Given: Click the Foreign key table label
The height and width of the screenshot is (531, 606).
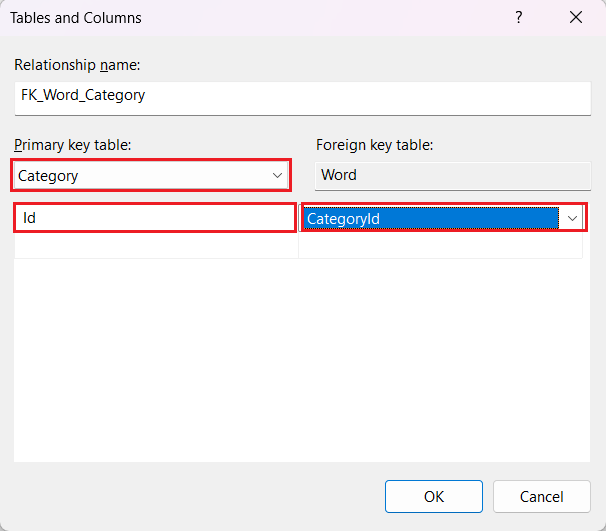Looking at the screenshot, I should pyautogui.click(x=374, y=145).
